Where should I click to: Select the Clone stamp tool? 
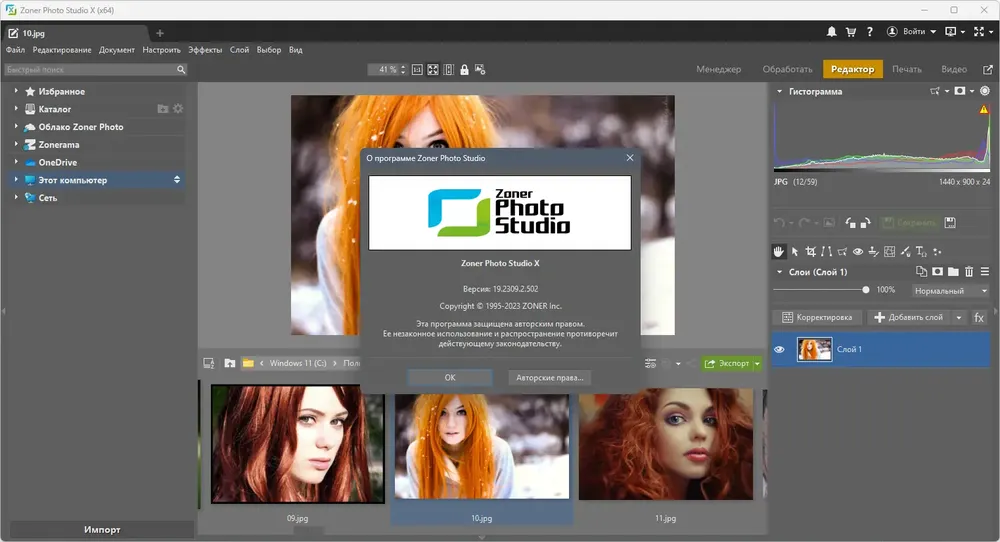pyautogui.click(x=874, y=251)
